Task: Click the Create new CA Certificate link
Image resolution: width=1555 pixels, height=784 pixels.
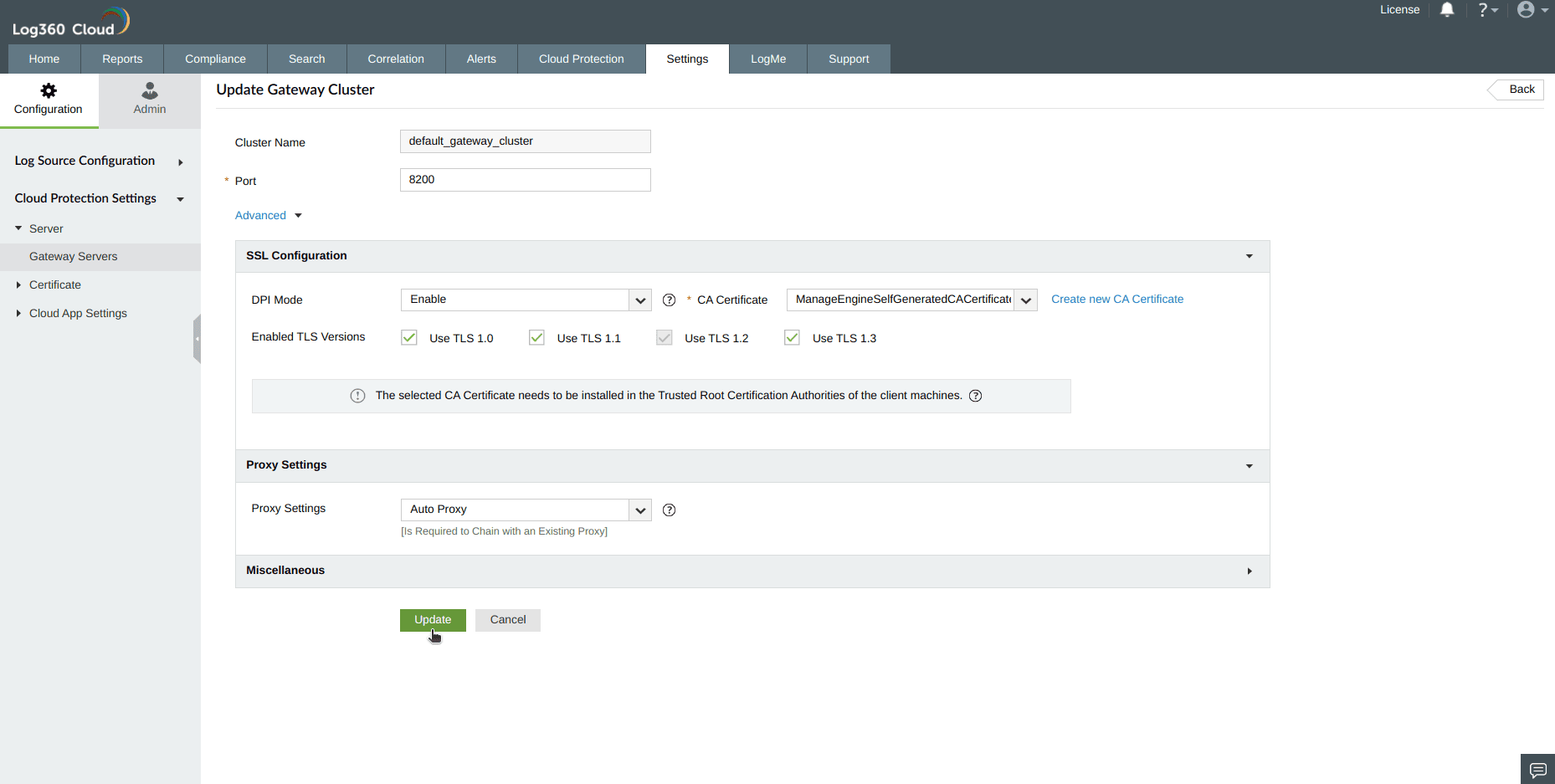Action: (1116, 299)
